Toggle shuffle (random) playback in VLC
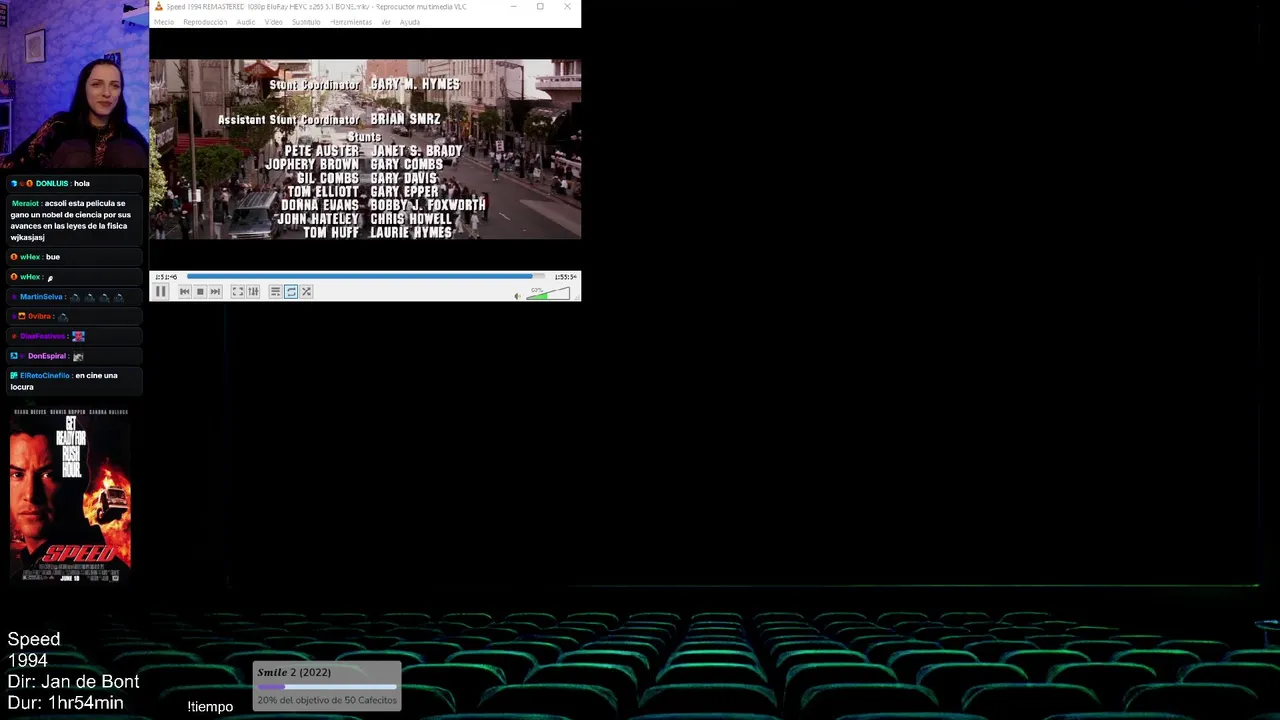The width and height of the screenshot is (1280, 720). [x=307, y=292]
